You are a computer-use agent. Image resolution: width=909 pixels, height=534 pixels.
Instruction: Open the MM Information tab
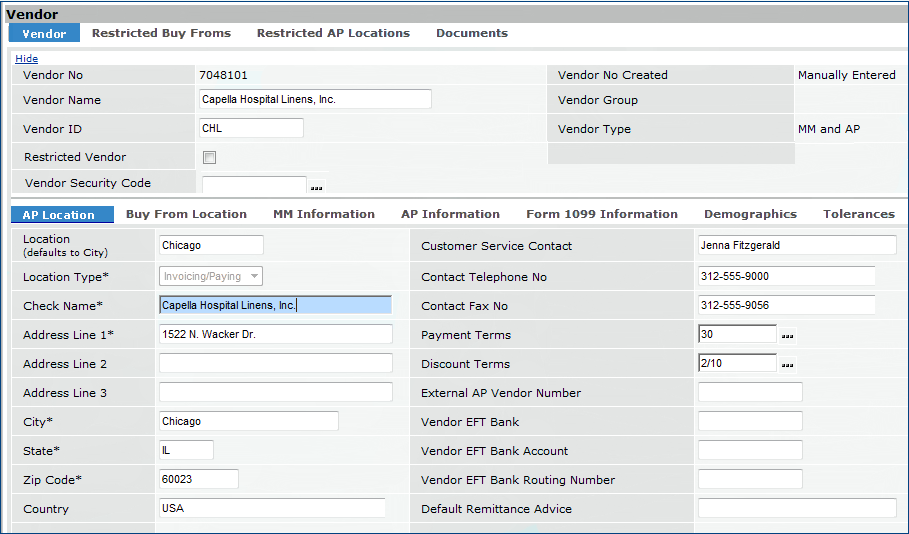coord(323,214)
